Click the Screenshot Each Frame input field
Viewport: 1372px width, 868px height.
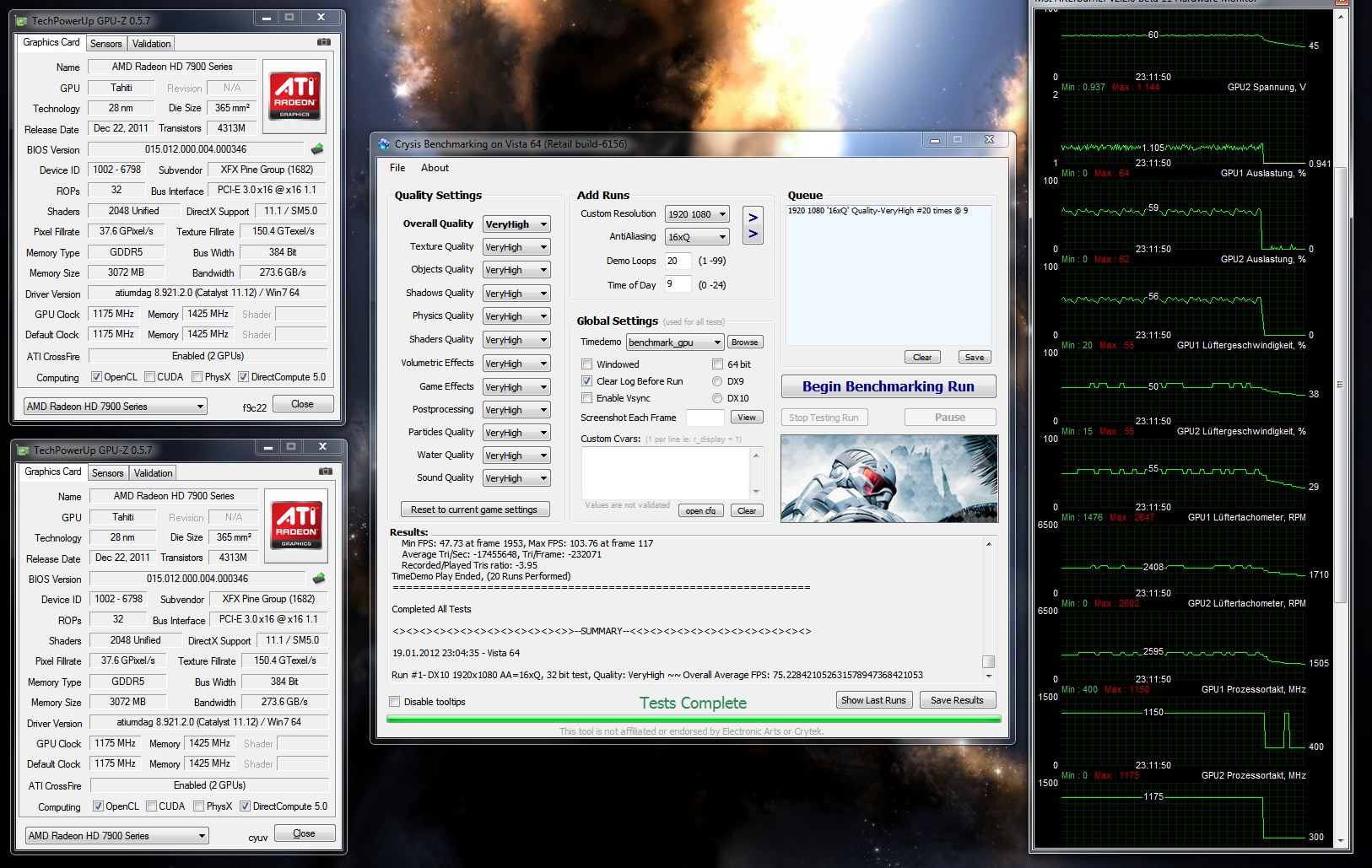(x=705, y=418)
